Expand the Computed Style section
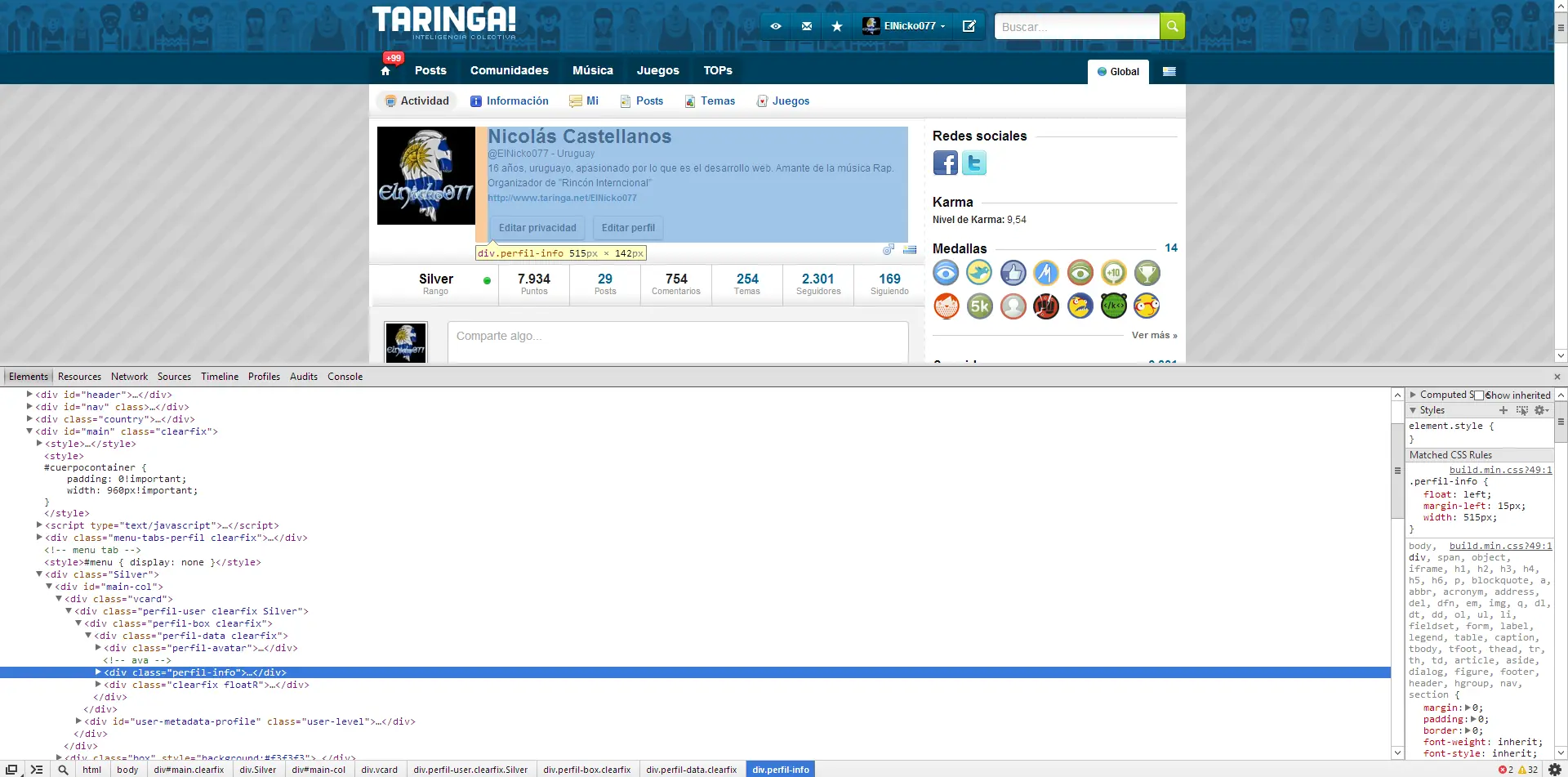 [1413, 395]
